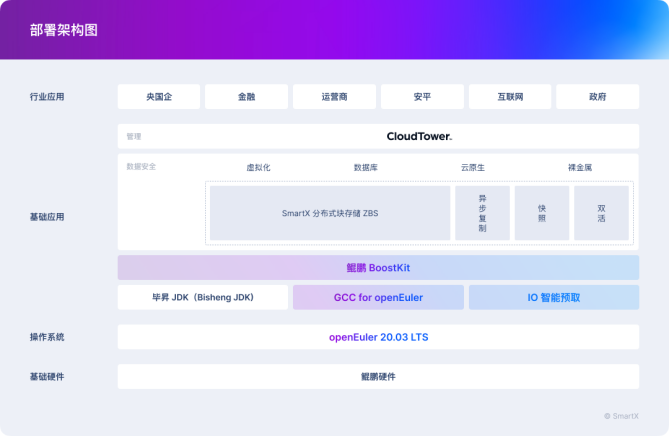Click the SmartX 分布式块存储 ZBS block

330,213
